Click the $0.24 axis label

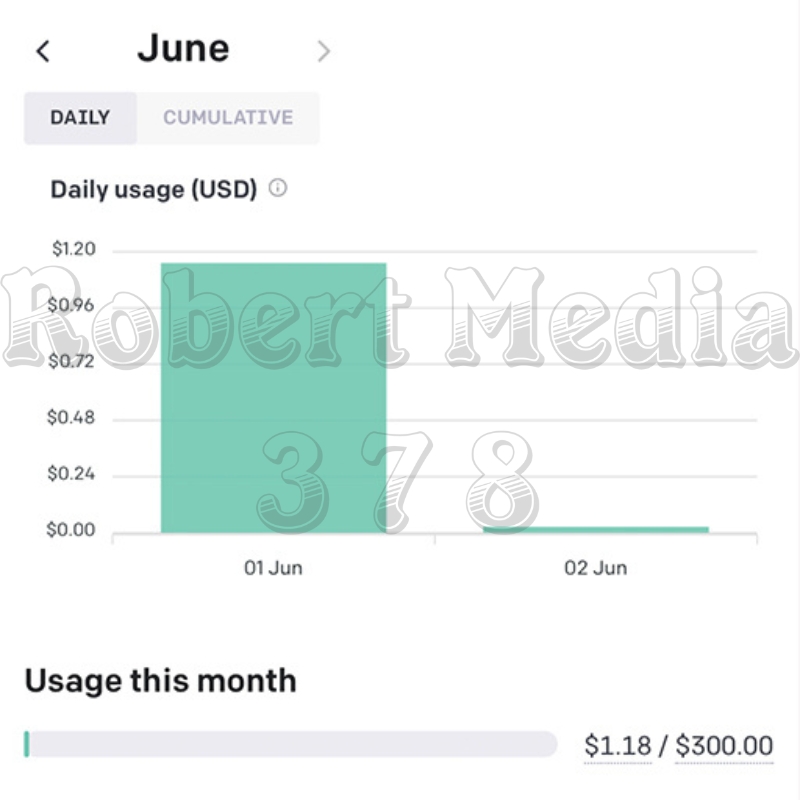[71, 473]
